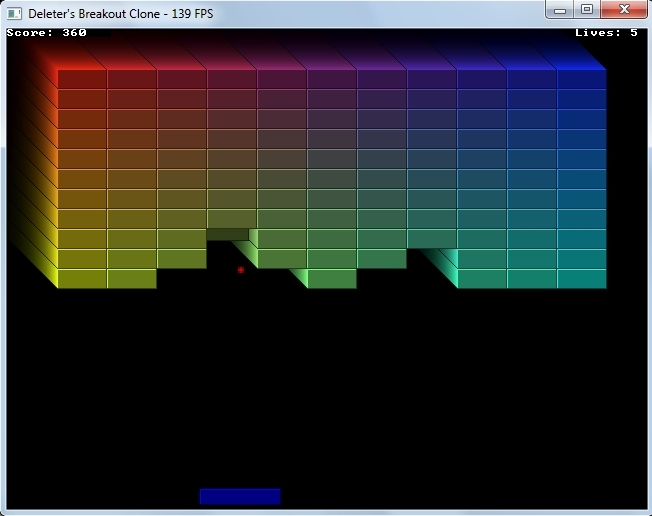Click the lone green brick at bottom center
The image size is (652, 516).
click(x=332, y=279)
